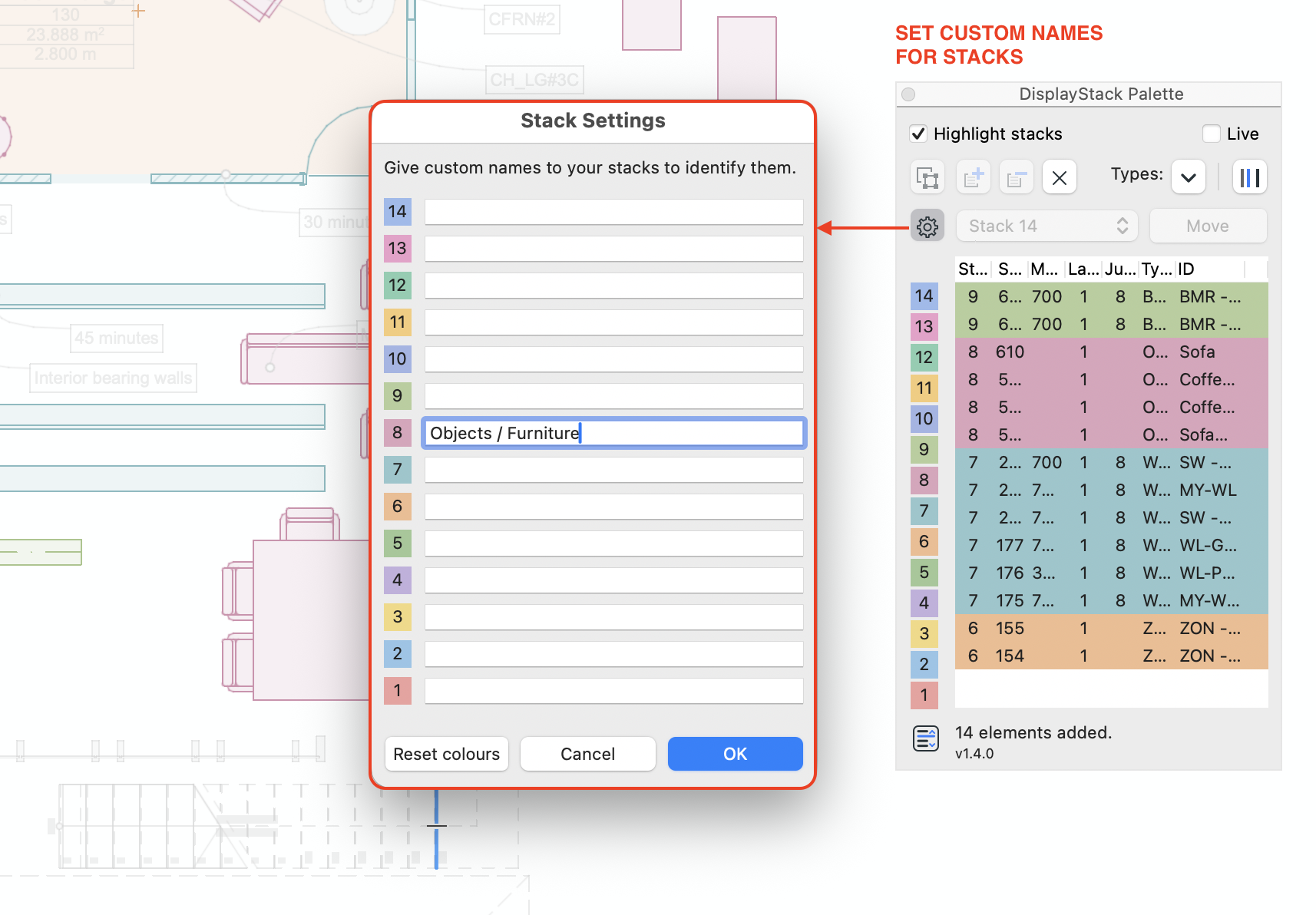Click the Objects / Furniture name field
Screen dimensions: 1316x915
(x=614, y=433)
